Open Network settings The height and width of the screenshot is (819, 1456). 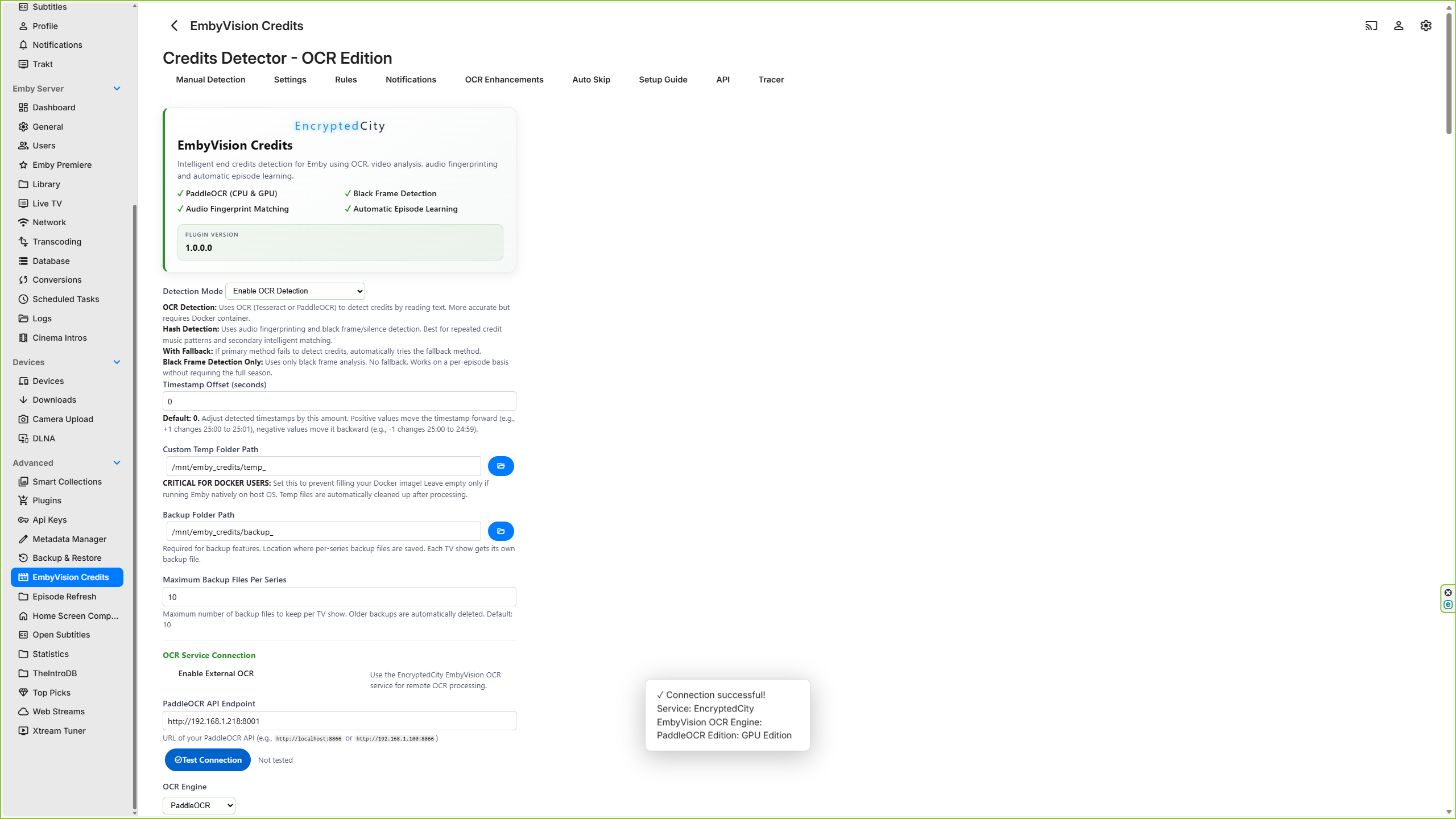coord(67,222)
